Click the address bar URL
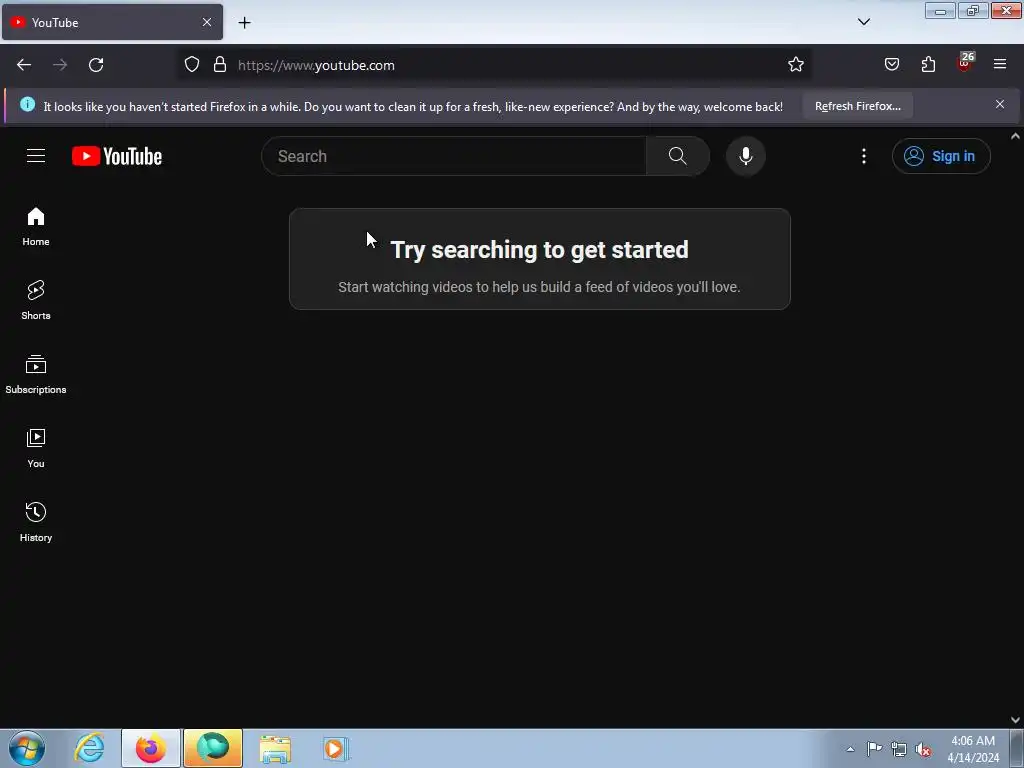The width and height of the screenshot is (1024, 768). click(316, 65)
